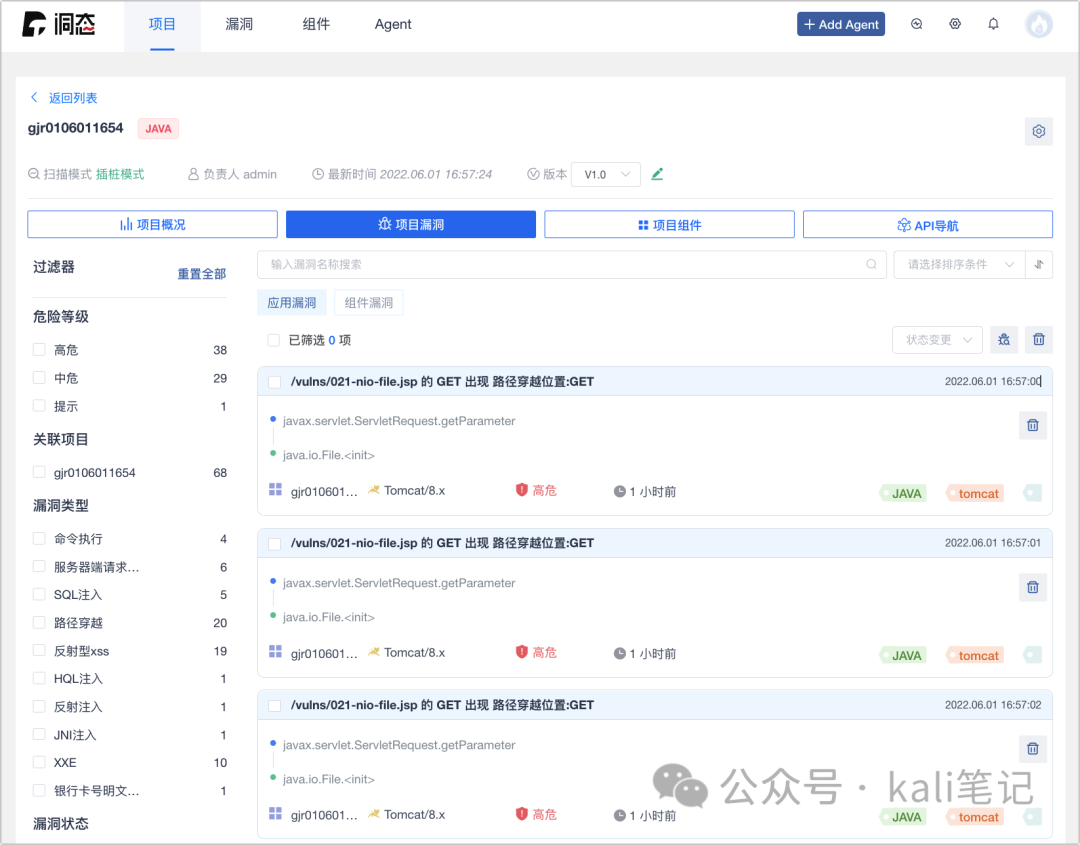The height and width of the screenshot is (845, 1080).
Task: Open project settings gear on the right
Action: (x=1039, y=131)
